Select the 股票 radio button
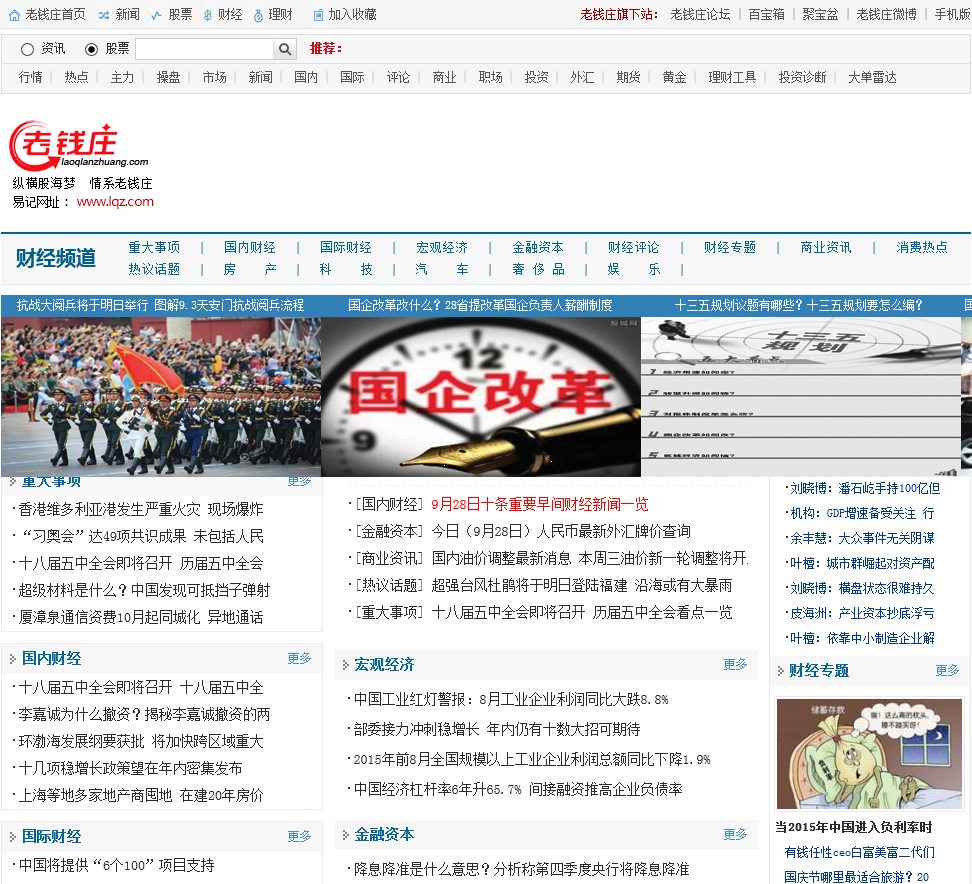972x884 pixels. tap(91, 49)
